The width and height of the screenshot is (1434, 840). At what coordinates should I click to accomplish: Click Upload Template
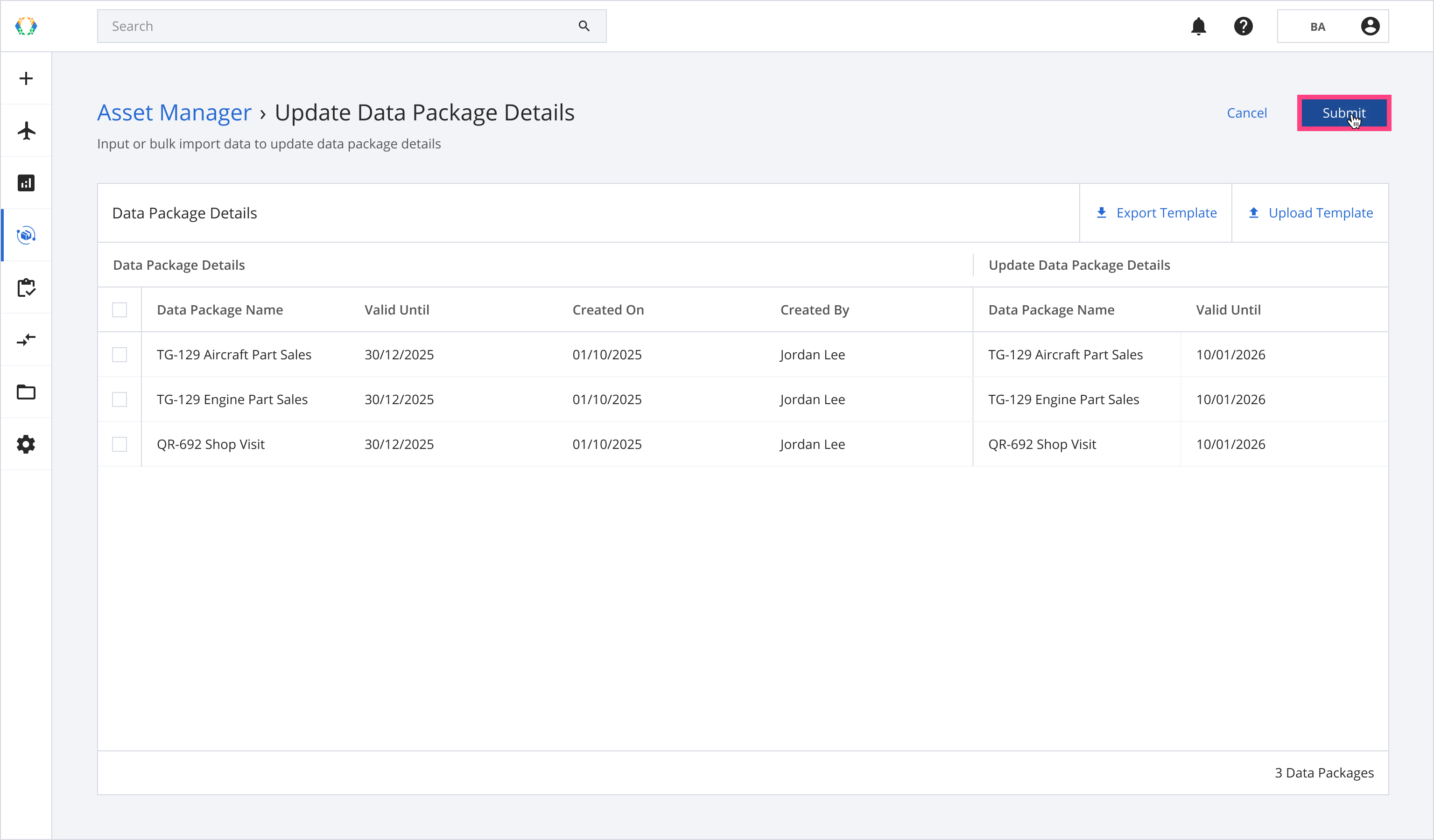click(x=1310, y=213)
